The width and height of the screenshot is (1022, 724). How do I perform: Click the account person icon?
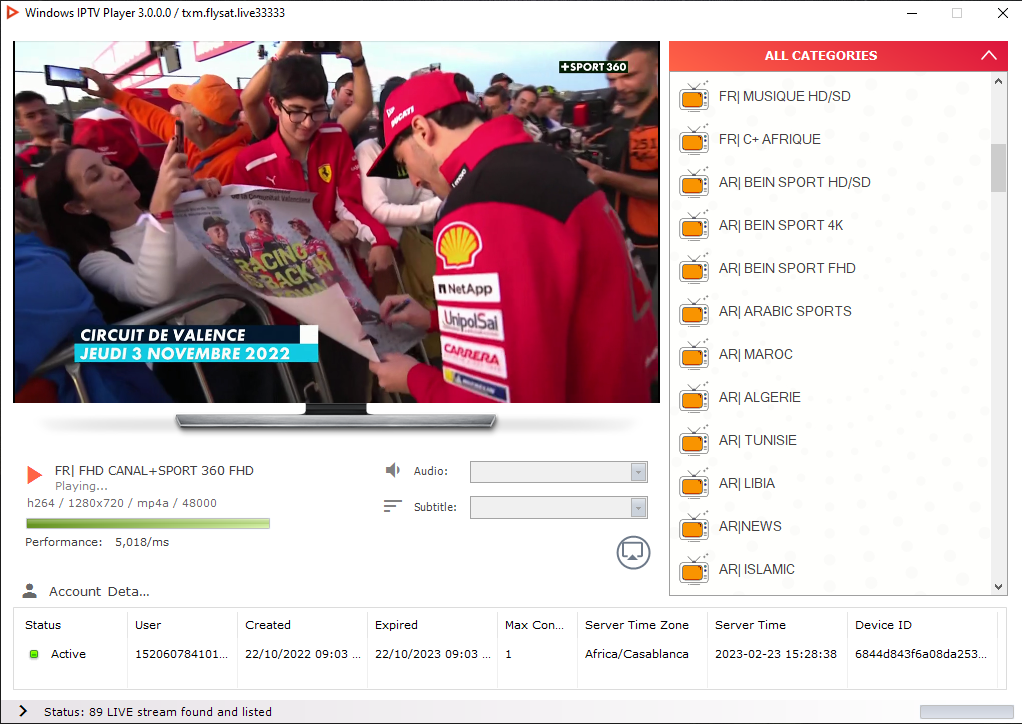pyautogui.click(x=29, y=591)
